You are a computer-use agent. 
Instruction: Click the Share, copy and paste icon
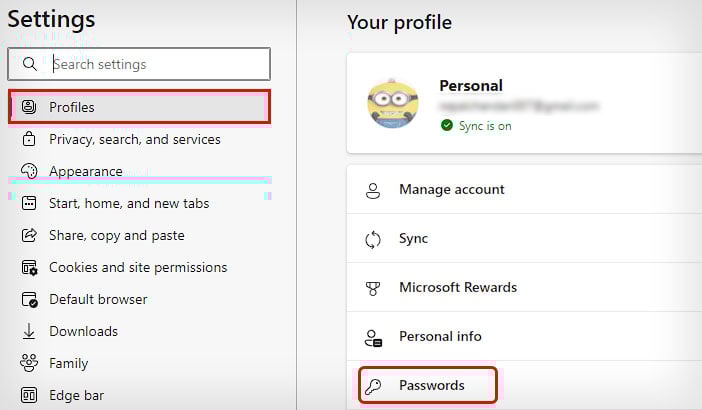[29, 235]
